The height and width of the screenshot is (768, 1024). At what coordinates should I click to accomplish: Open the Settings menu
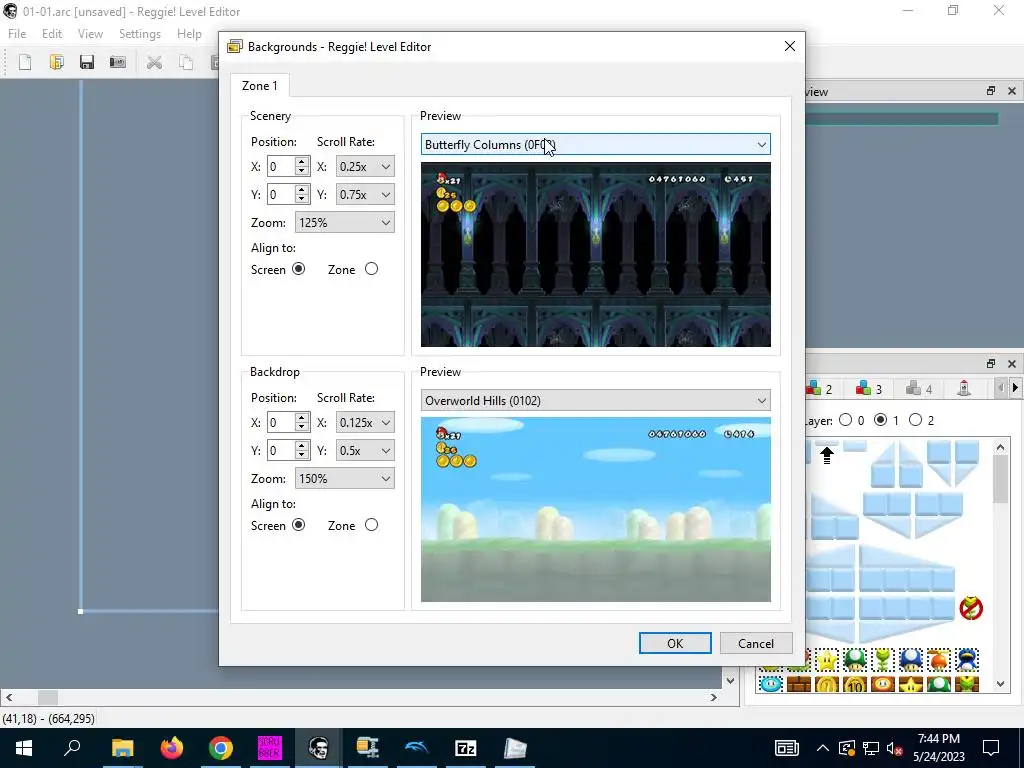pos(140,33)
